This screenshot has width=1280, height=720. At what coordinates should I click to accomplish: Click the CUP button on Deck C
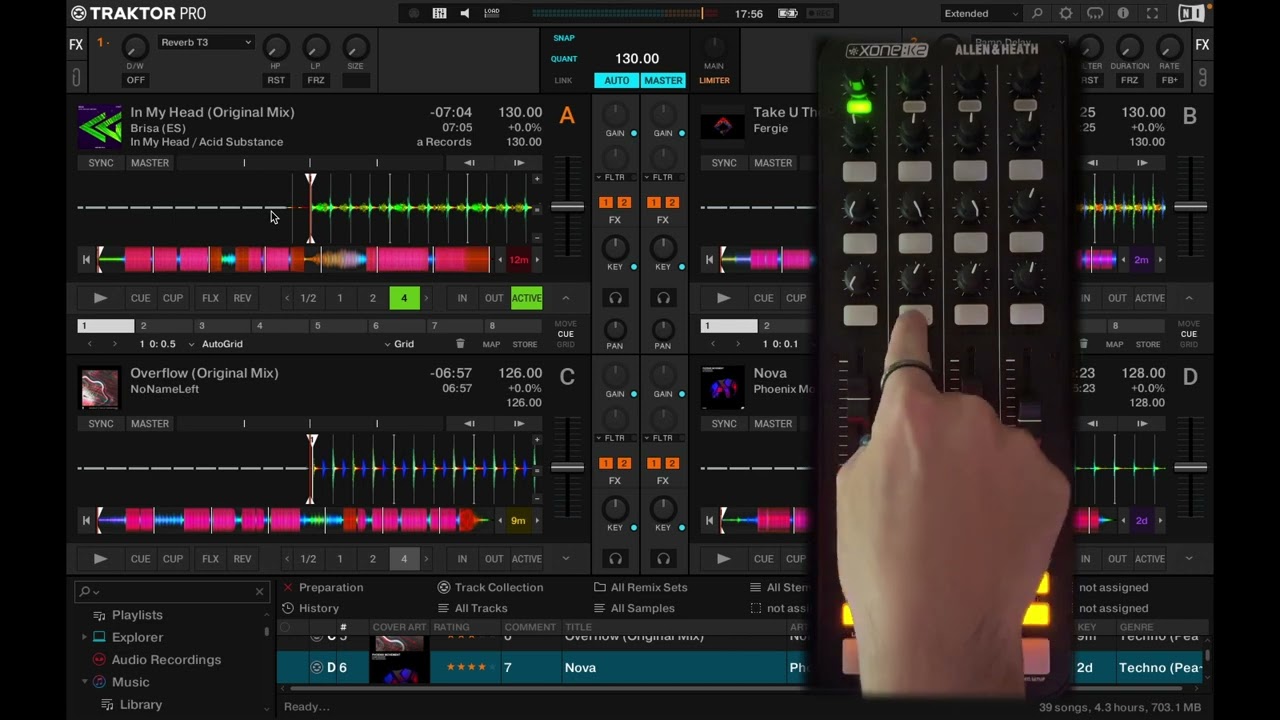[x=173, y=559]
